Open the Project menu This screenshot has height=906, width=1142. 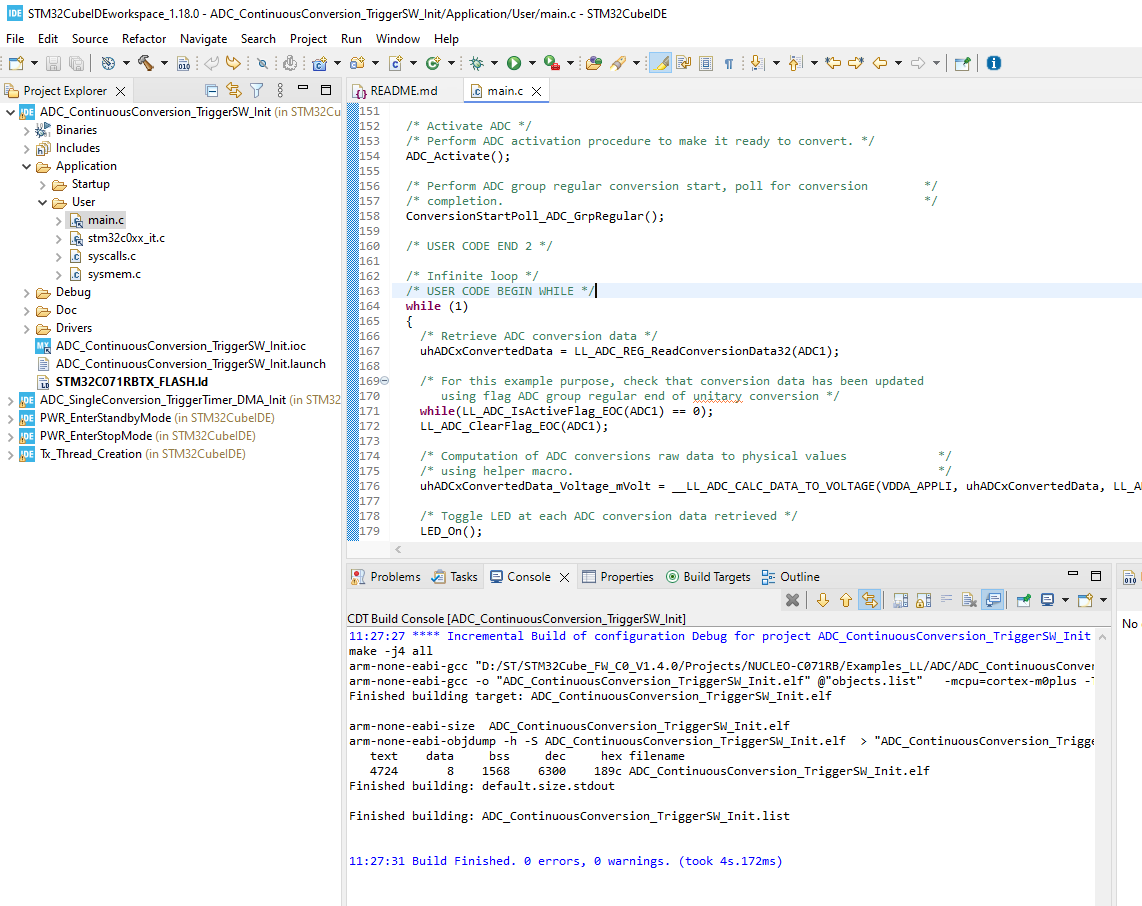pos(308,39)
